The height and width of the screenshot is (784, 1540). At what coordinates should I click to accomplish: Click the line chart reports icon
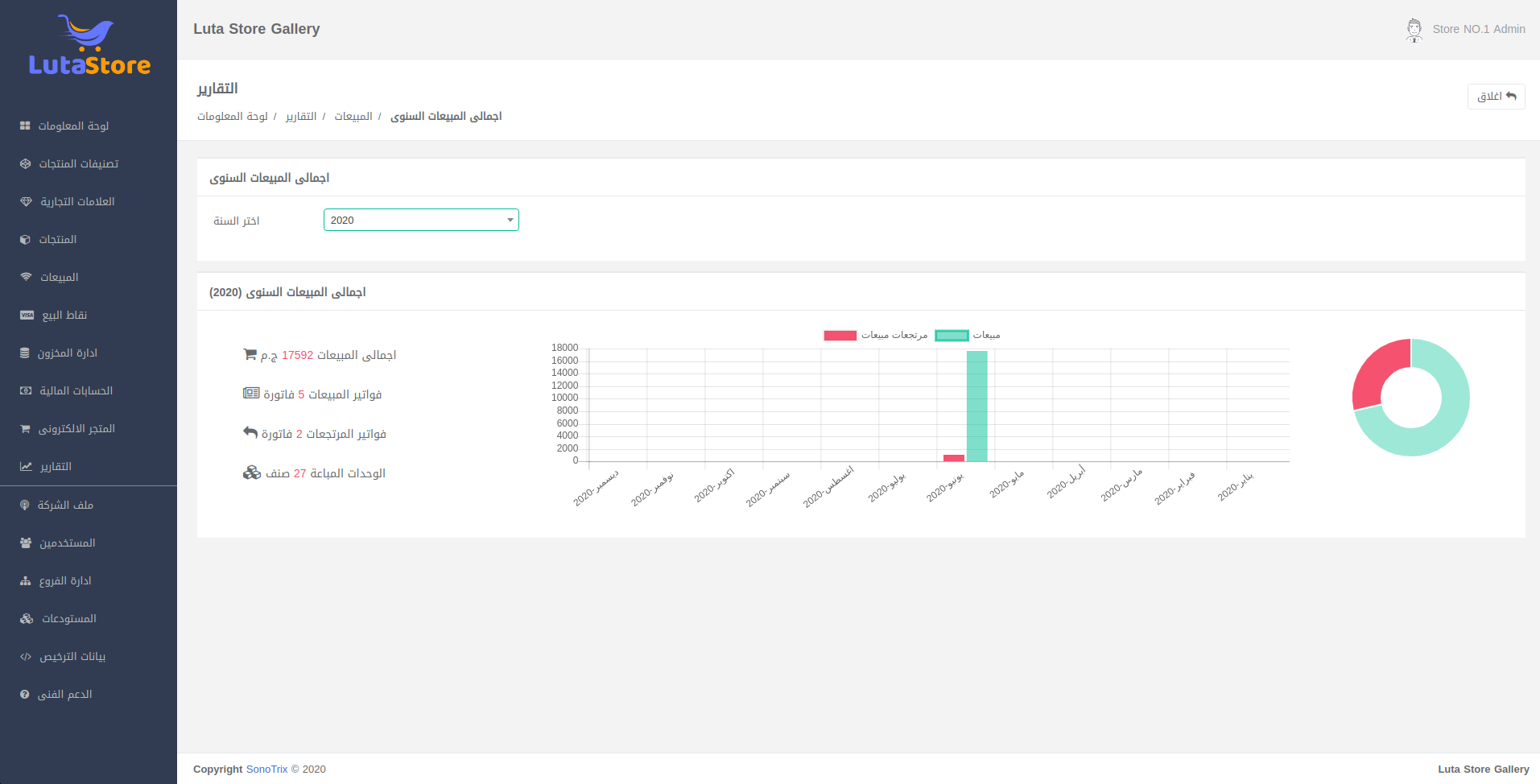click(27, 466)
